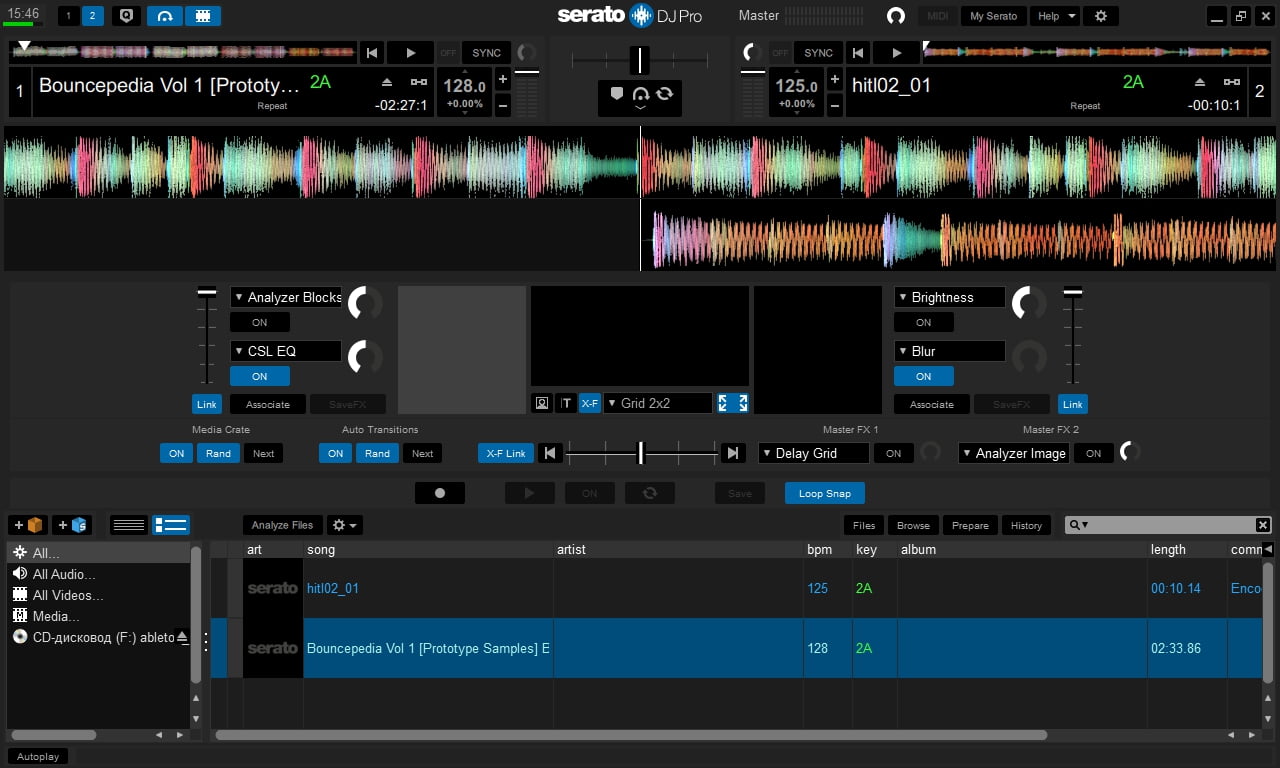Click the master headphone icon

[896, 16]
